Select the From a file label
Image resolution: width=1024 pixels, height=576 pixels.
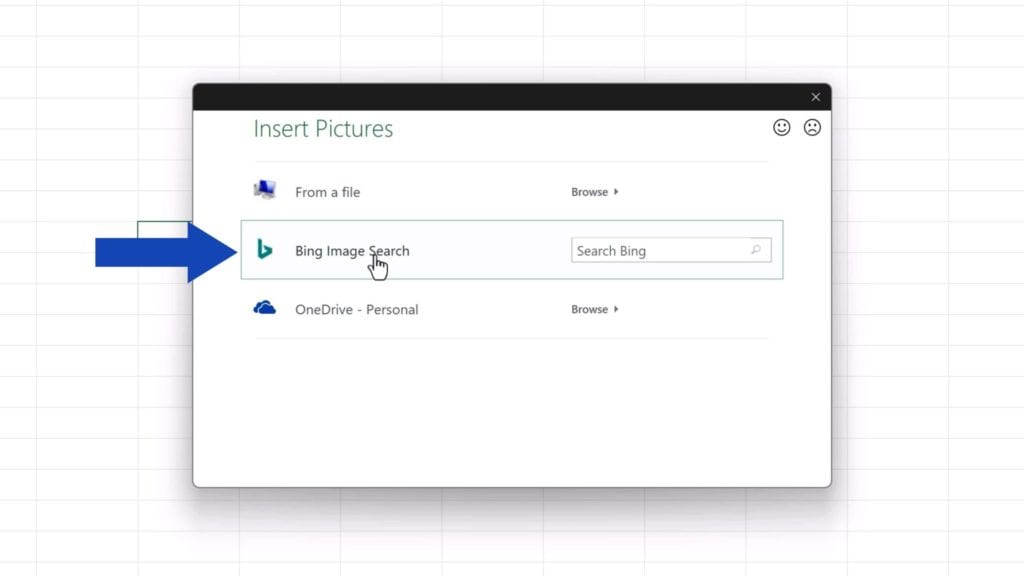pos(327,192)
